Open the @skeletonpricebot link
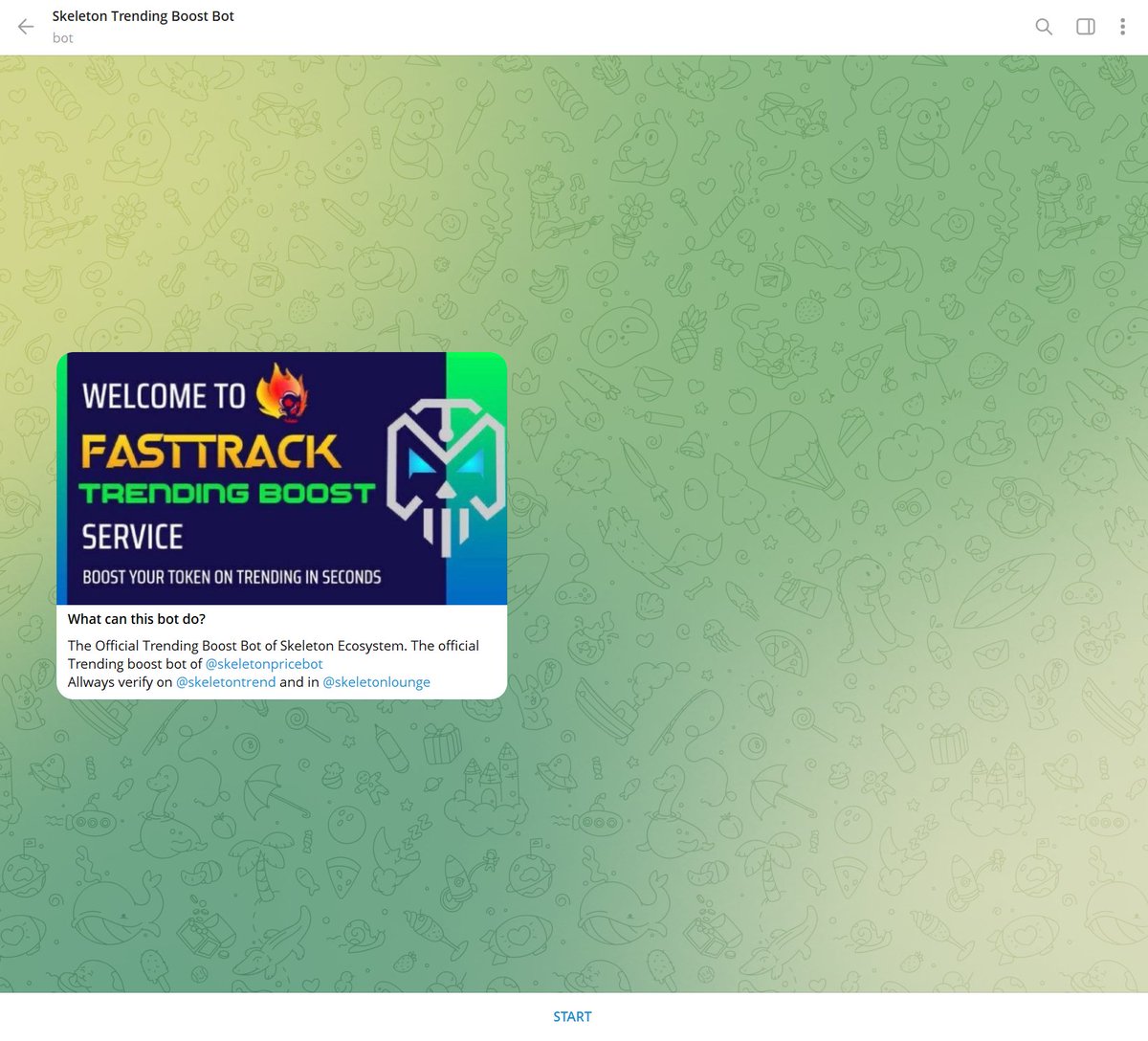 pos(264,664)
